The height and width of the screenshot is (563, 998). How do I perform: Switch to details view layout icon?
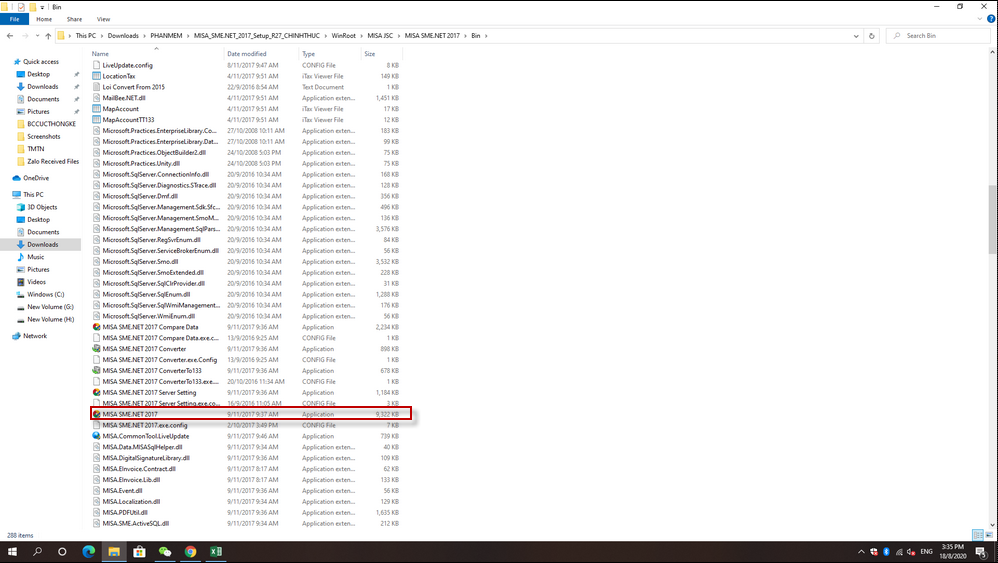[978, 535]
